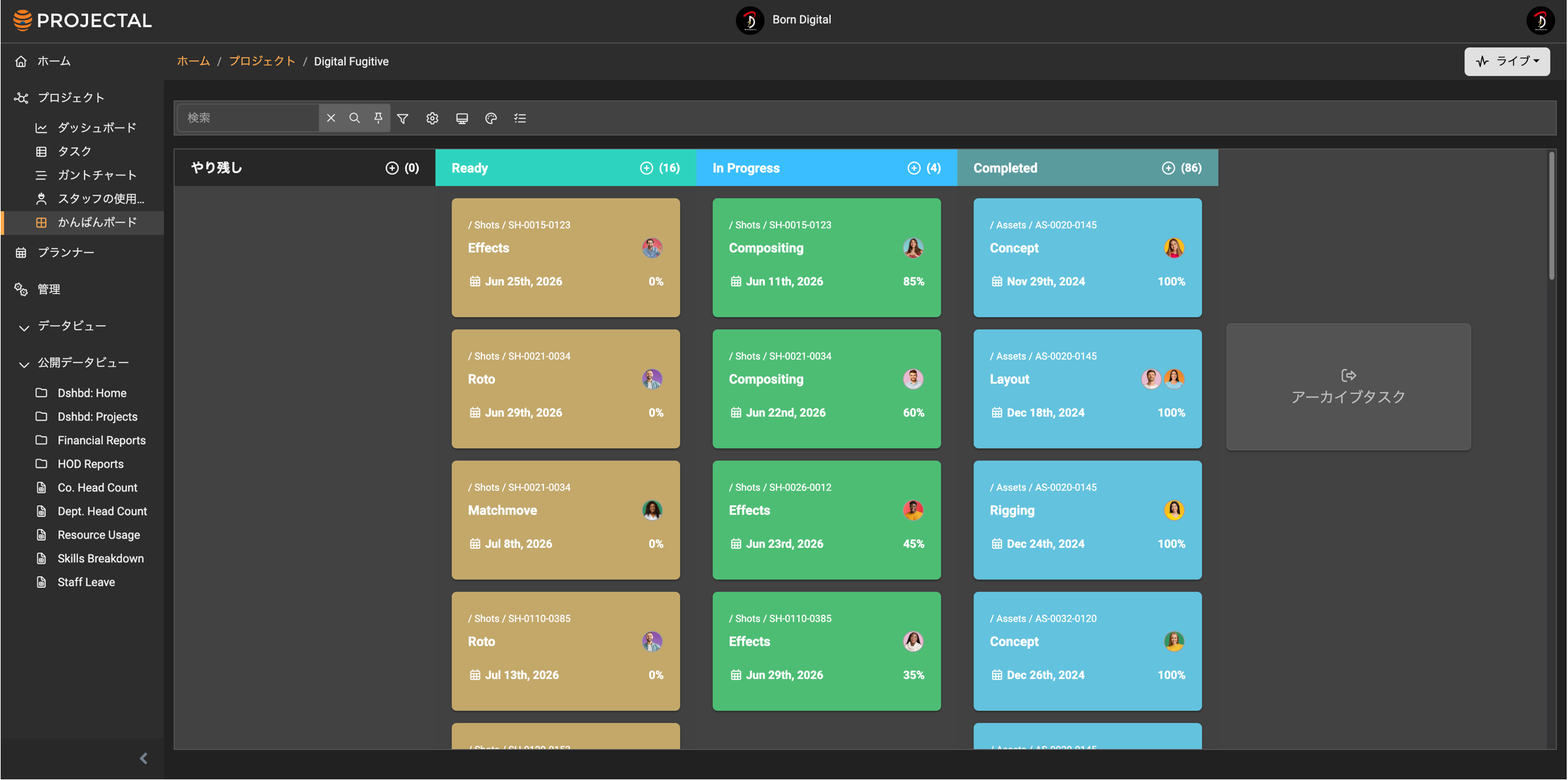Open the ライブ dropdown
The image size is (1568, 780).
point(1506,61)
